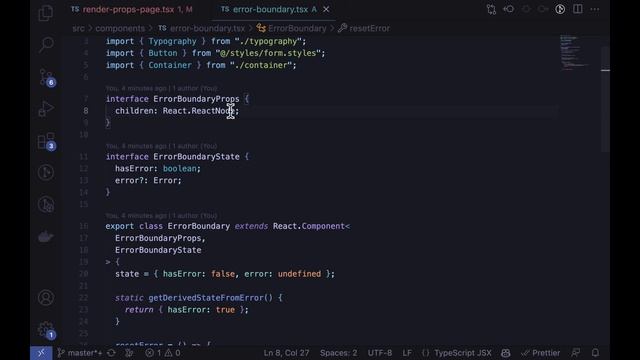Click 'error?: Error;' line
Image resolution: width=640 pixels, height=360 pixels.
tap(148, 180)
